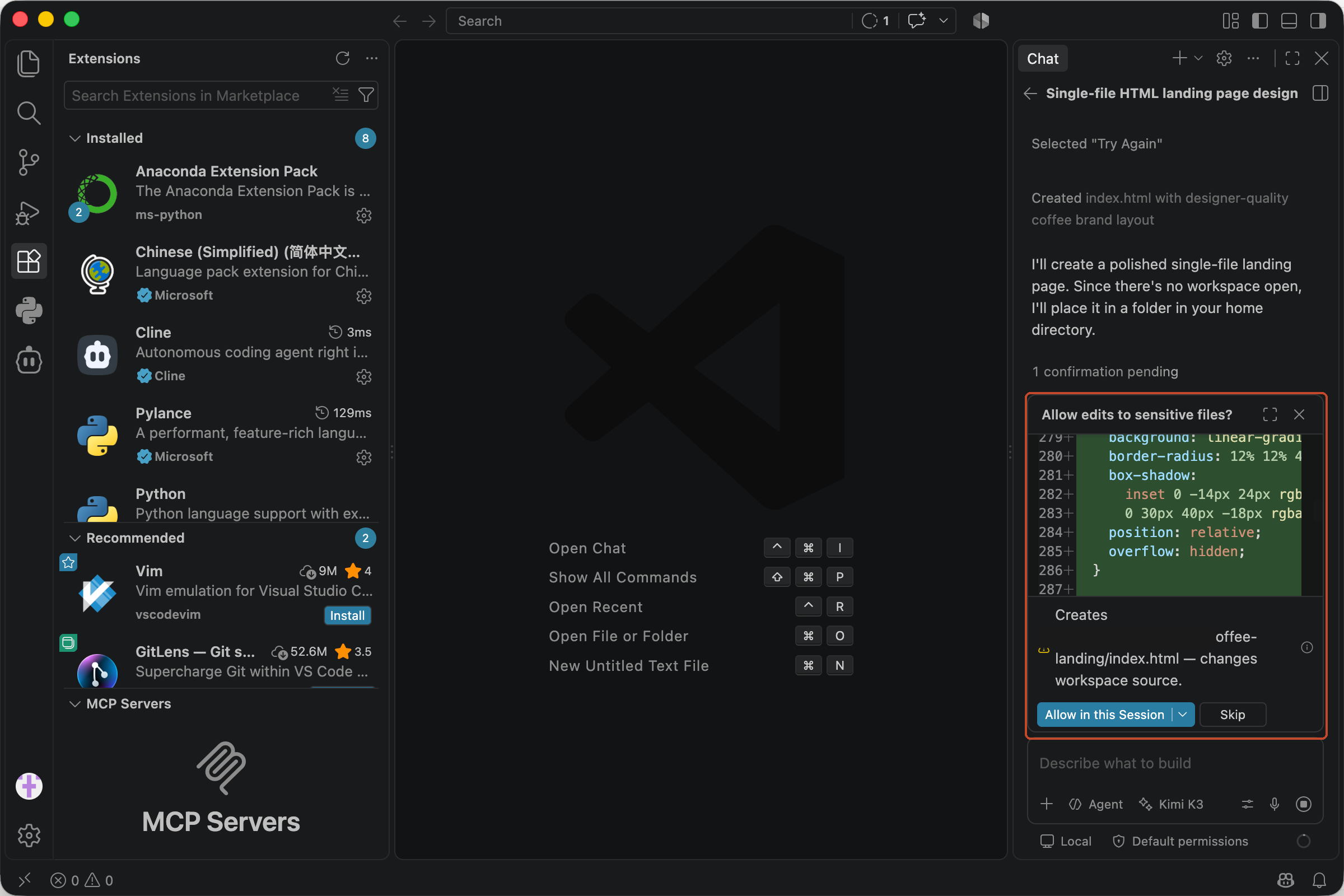The image size is (1344, 896).
Task: Toggle primary side bar visibility
Action: [1260, 21]
